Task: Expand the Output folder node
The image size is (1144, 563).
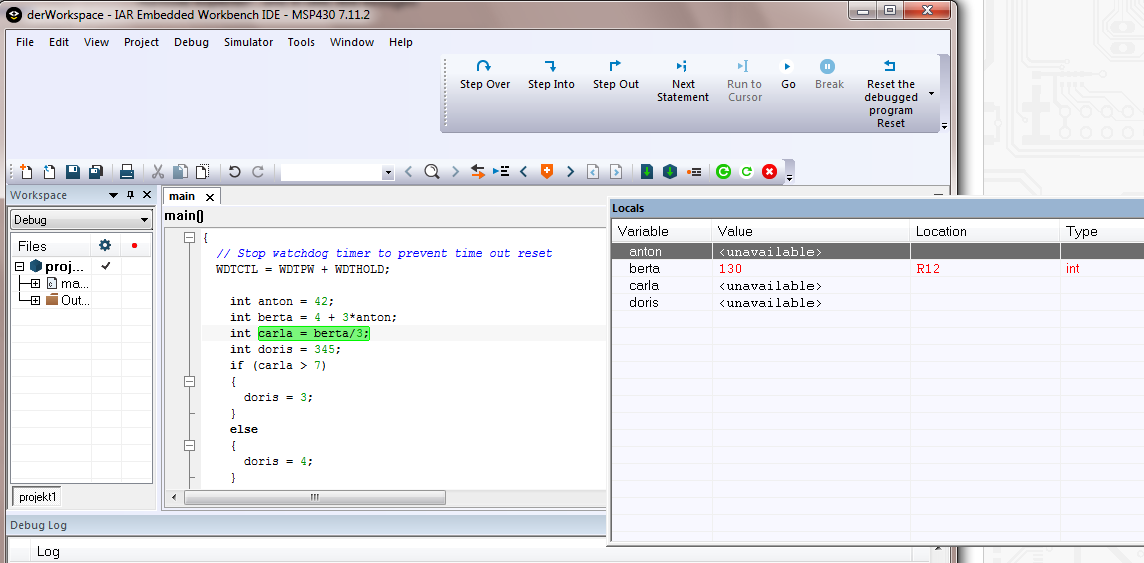Action: (x=35, y=300)
